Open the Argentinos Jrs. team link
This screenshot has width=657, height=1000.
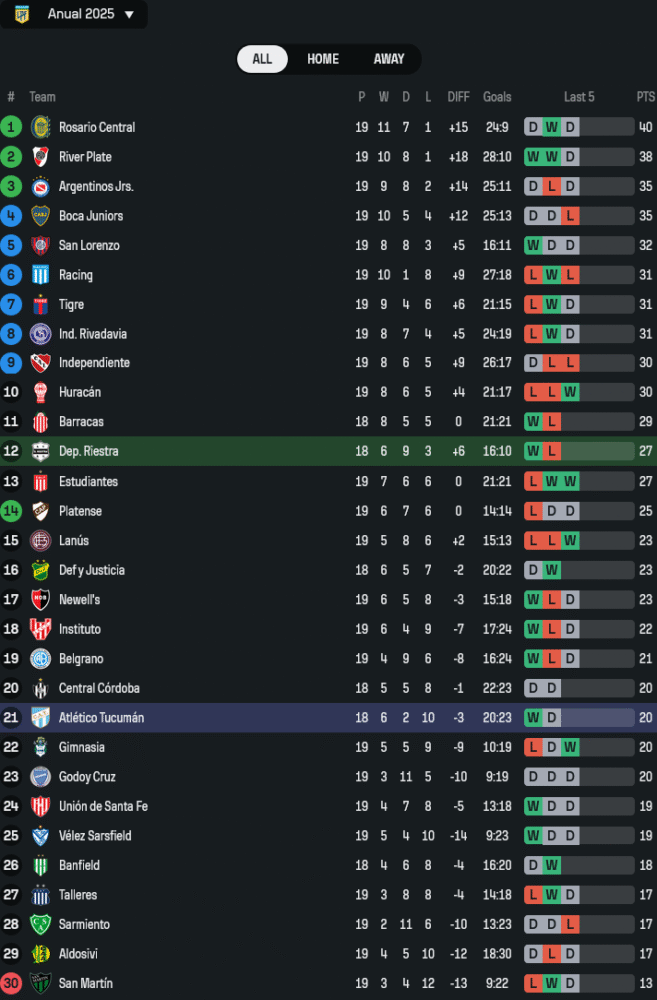(96, 187)
